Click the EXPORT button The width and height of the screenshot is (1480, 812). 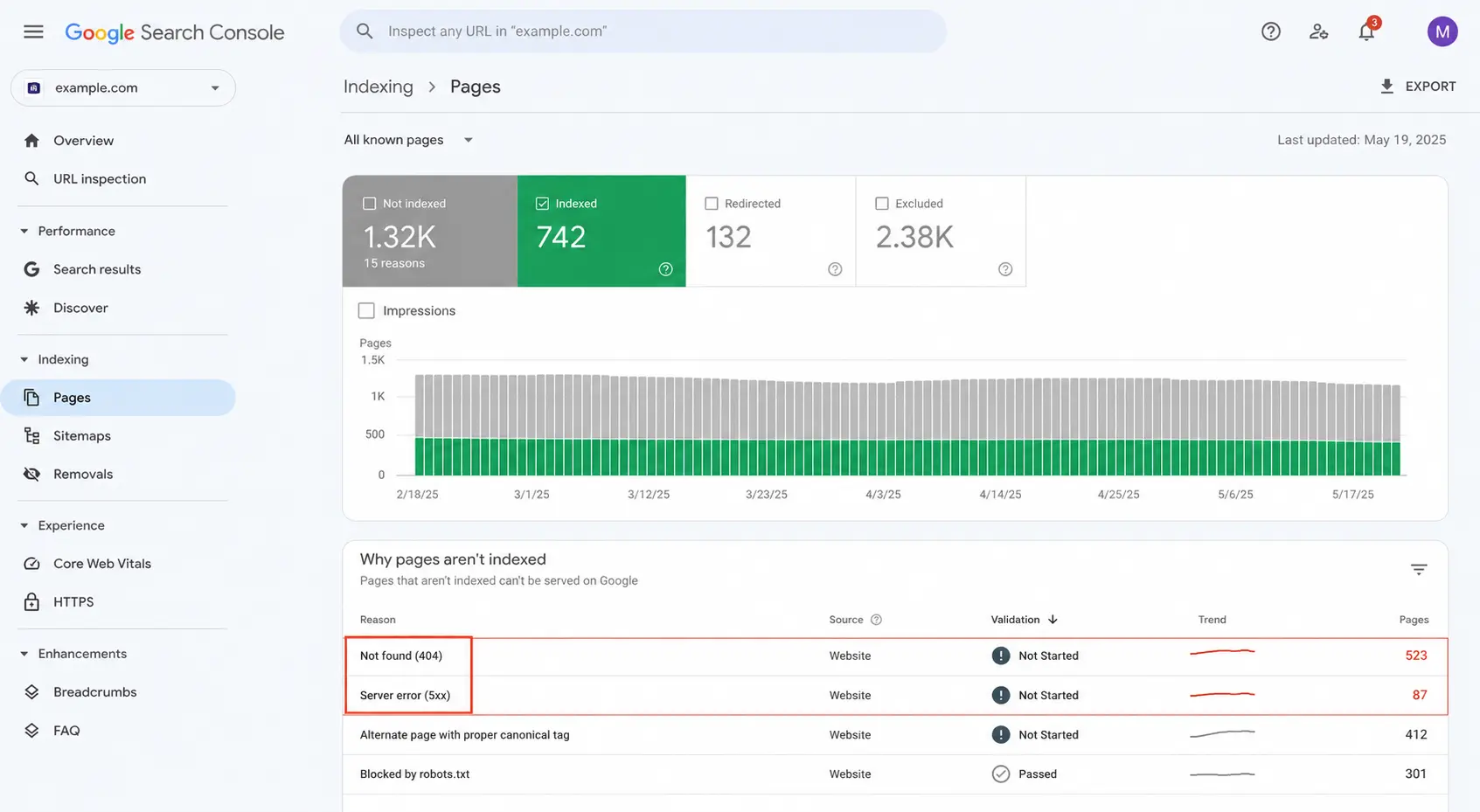pyautogui.click(x=1418, y=87)
